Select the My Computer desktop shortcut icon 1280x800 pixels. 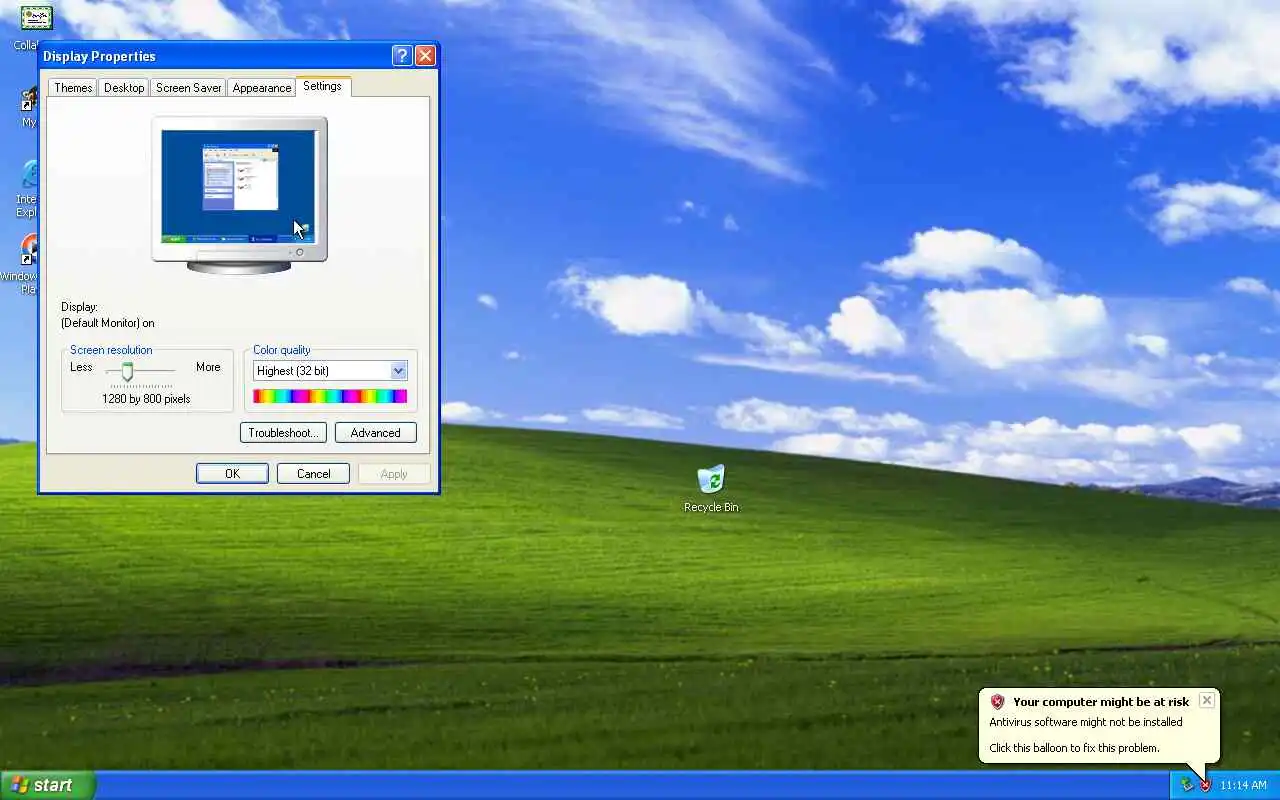29,107
